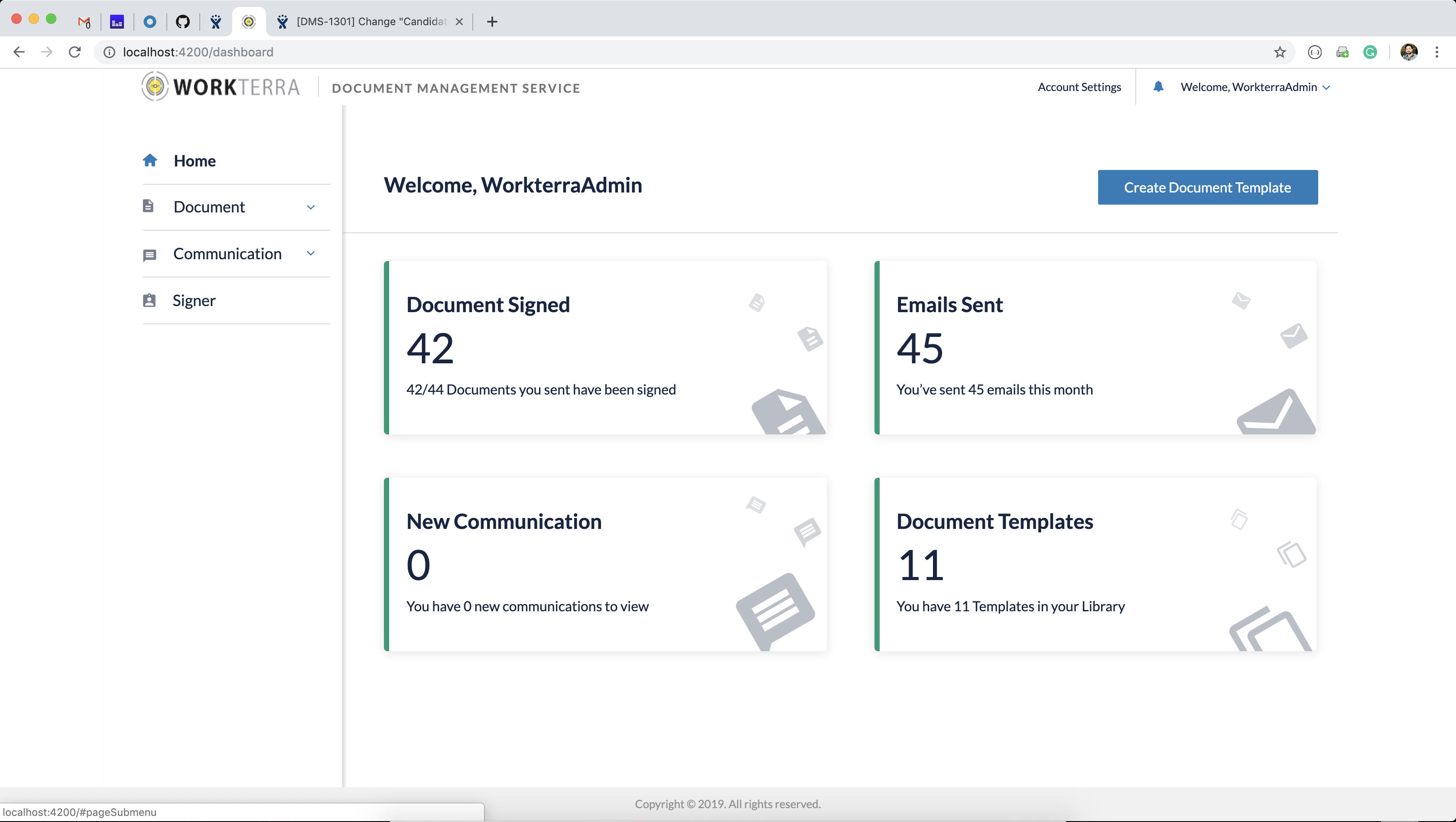Reload the dashboard page
Screen dimensions: 1456x822
tap(75, 52)
